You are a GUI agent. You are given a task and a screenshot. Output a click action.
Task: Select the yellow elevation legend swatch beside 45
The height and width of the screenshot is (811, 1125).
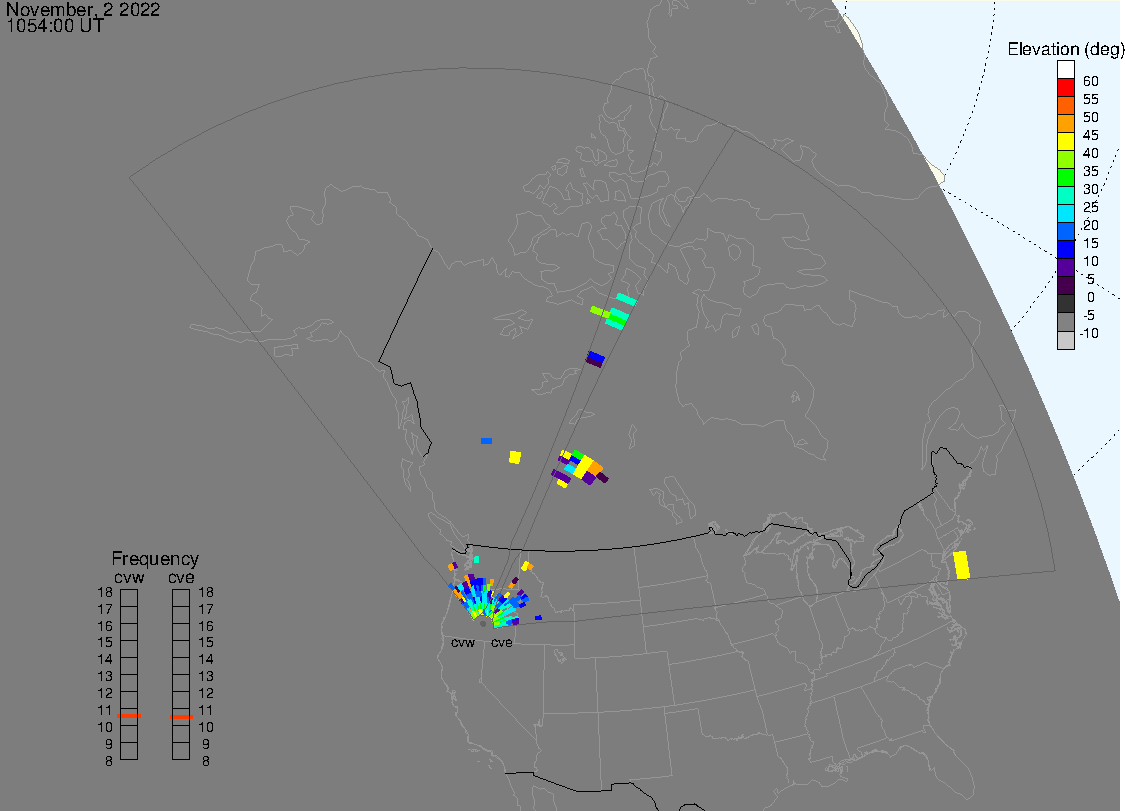tap(1065, 141)
